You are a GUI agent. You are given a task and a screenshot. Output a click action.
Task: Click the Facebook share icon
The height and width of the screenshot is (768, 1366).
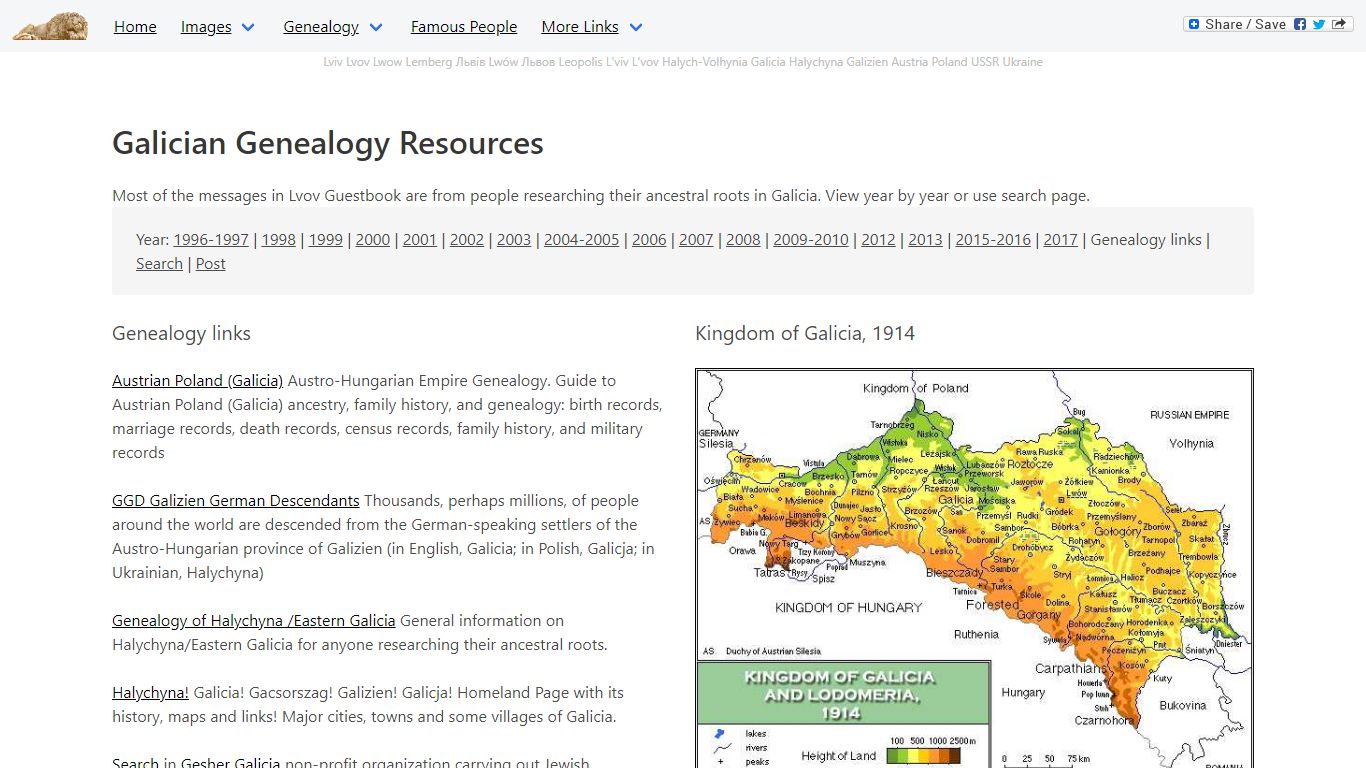[1300, 24]
